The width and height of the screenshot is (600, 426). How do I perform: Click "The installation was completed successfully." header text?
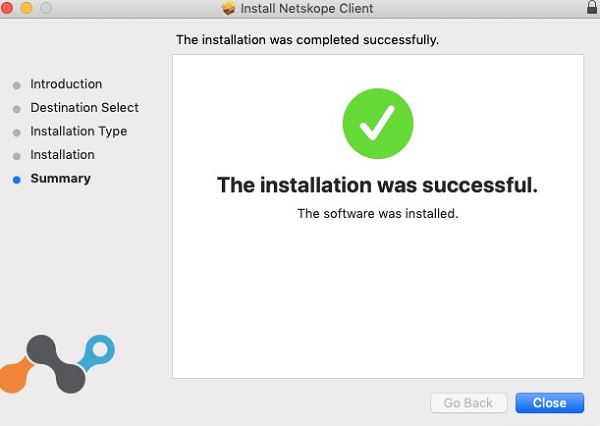pyautogui.click(x=307, y=41)
